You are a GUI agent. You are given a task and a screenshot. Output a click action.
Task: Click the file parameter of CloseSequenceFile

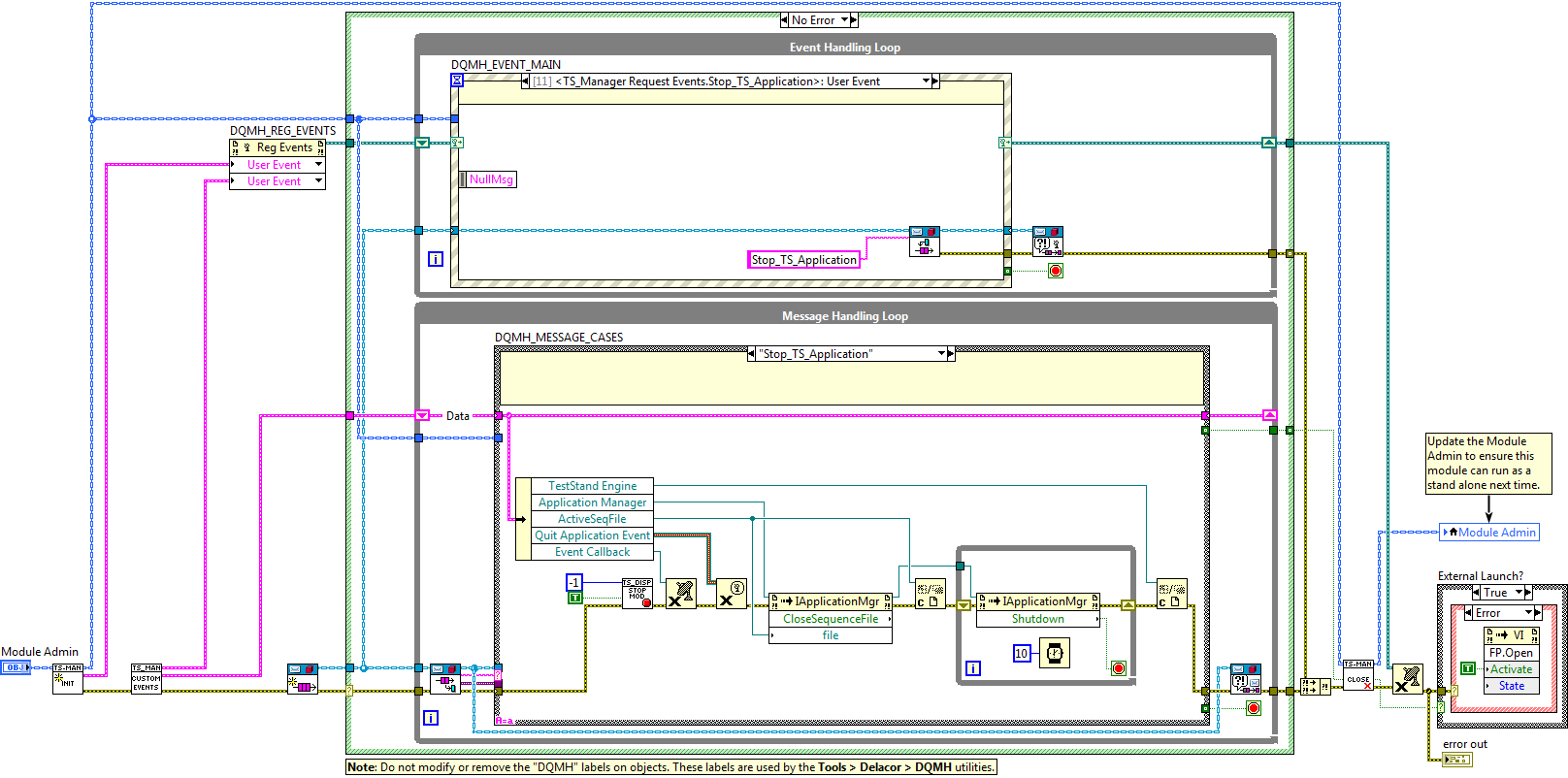tap(831, 635)
